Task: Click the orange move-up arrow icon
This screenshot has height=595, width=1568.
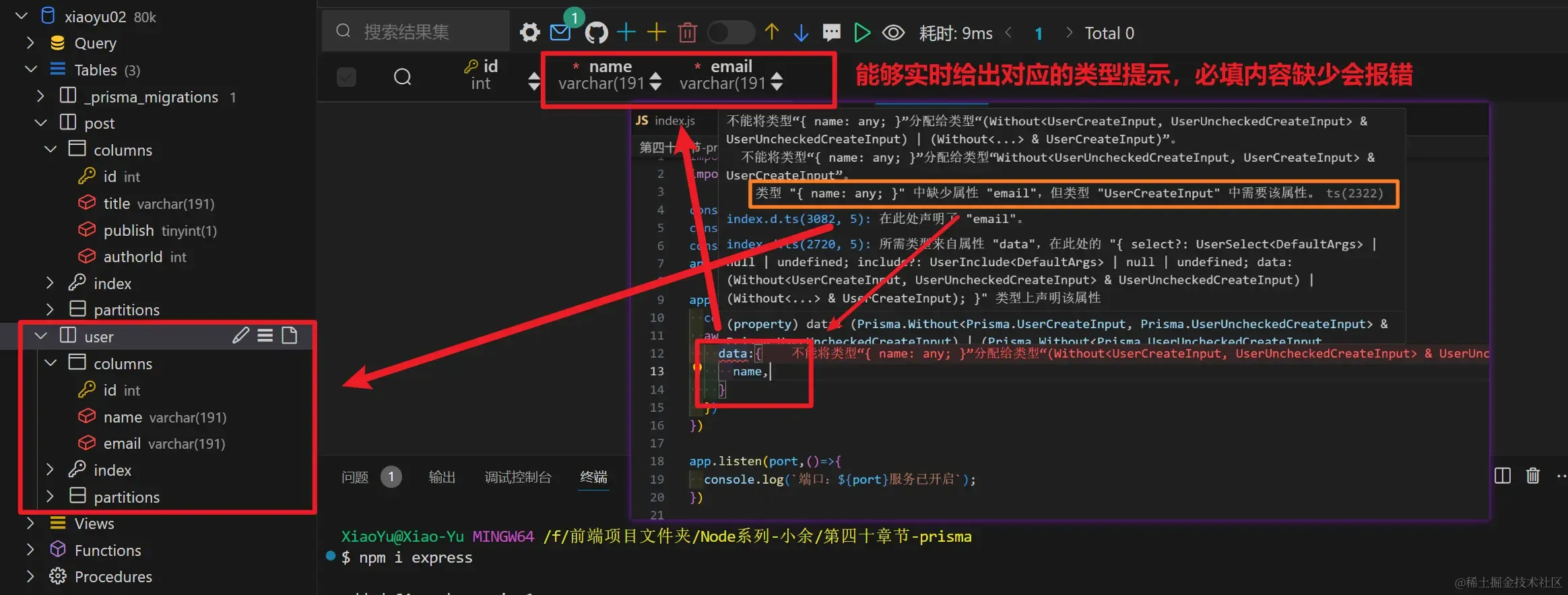Action: click(x=772, y=32)
